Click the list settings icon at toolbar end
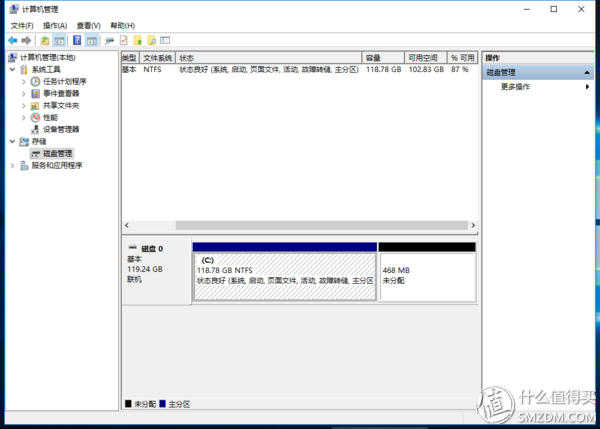The width and height of the screenshot is (600, 429). click(165, 40)
